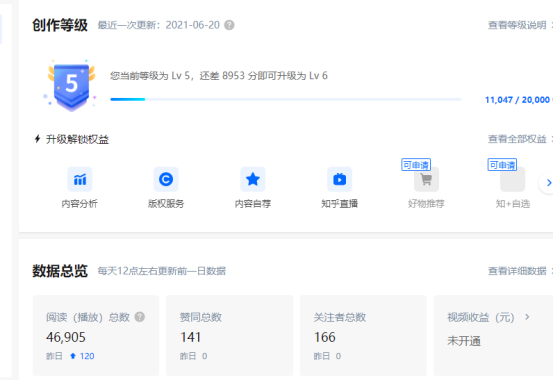
Task: Expand 视频收益（元） arrow
Action: pos(528,317)
